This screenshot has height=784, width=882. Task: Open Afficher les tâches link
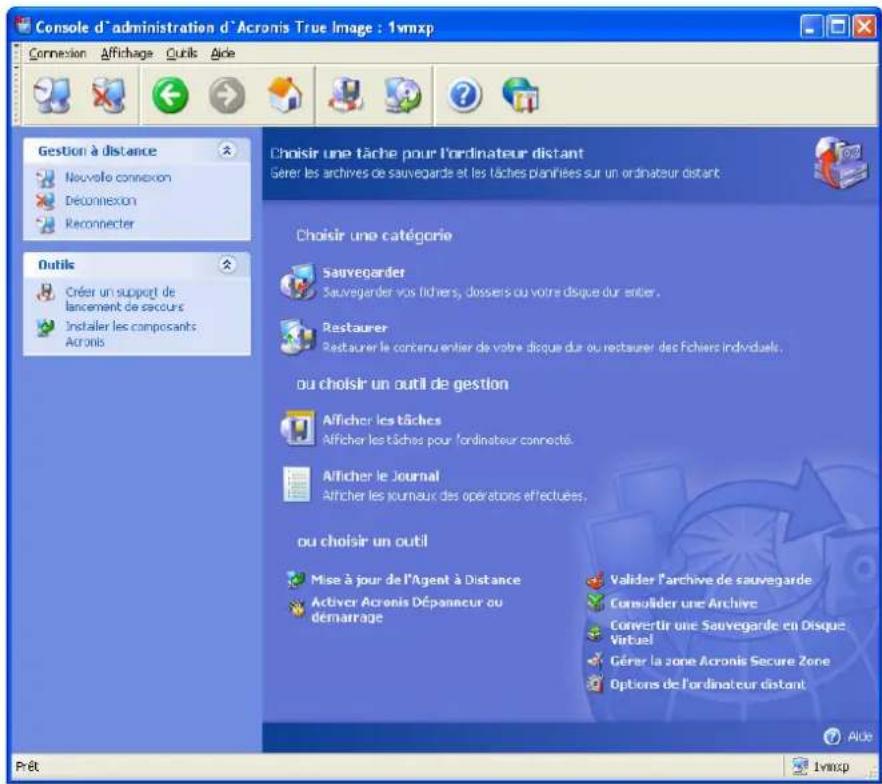coord(382,420)
